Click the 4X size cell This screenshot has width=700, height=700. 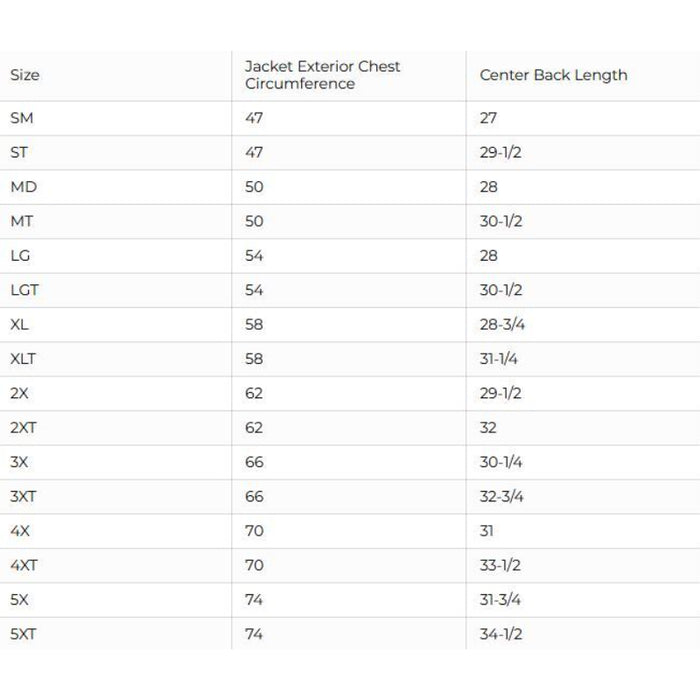tap(20, 531)
